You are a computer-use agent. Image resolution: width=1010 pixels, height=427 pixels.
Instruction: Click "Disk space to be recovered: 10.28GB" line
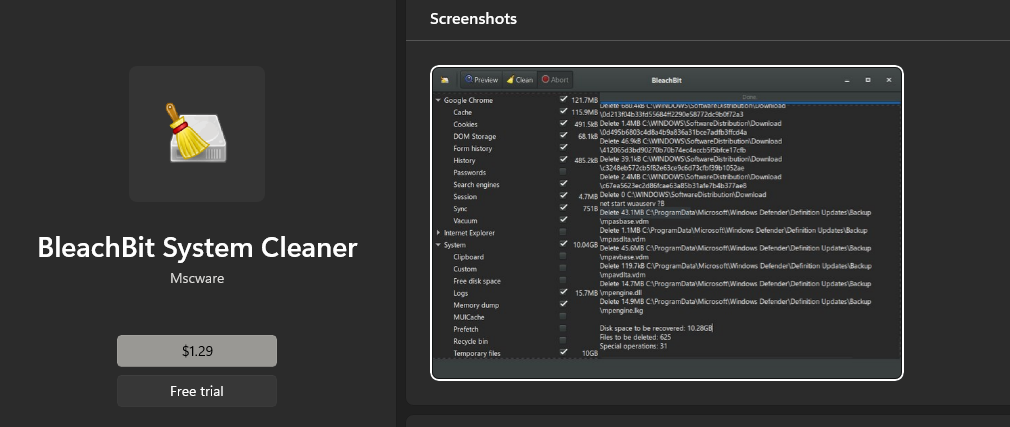tap(656, 328)
